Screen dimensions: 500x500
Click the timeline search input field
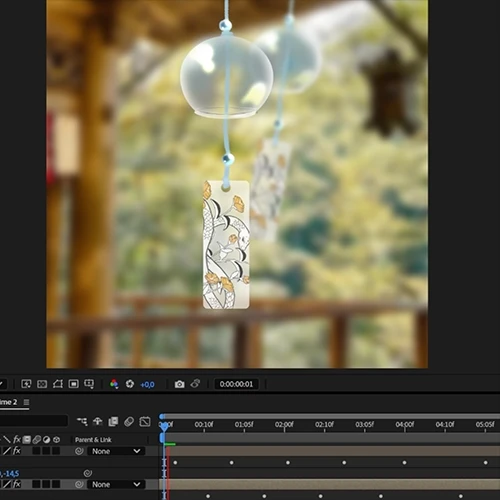pyautogui.click(x=33, y=421)
